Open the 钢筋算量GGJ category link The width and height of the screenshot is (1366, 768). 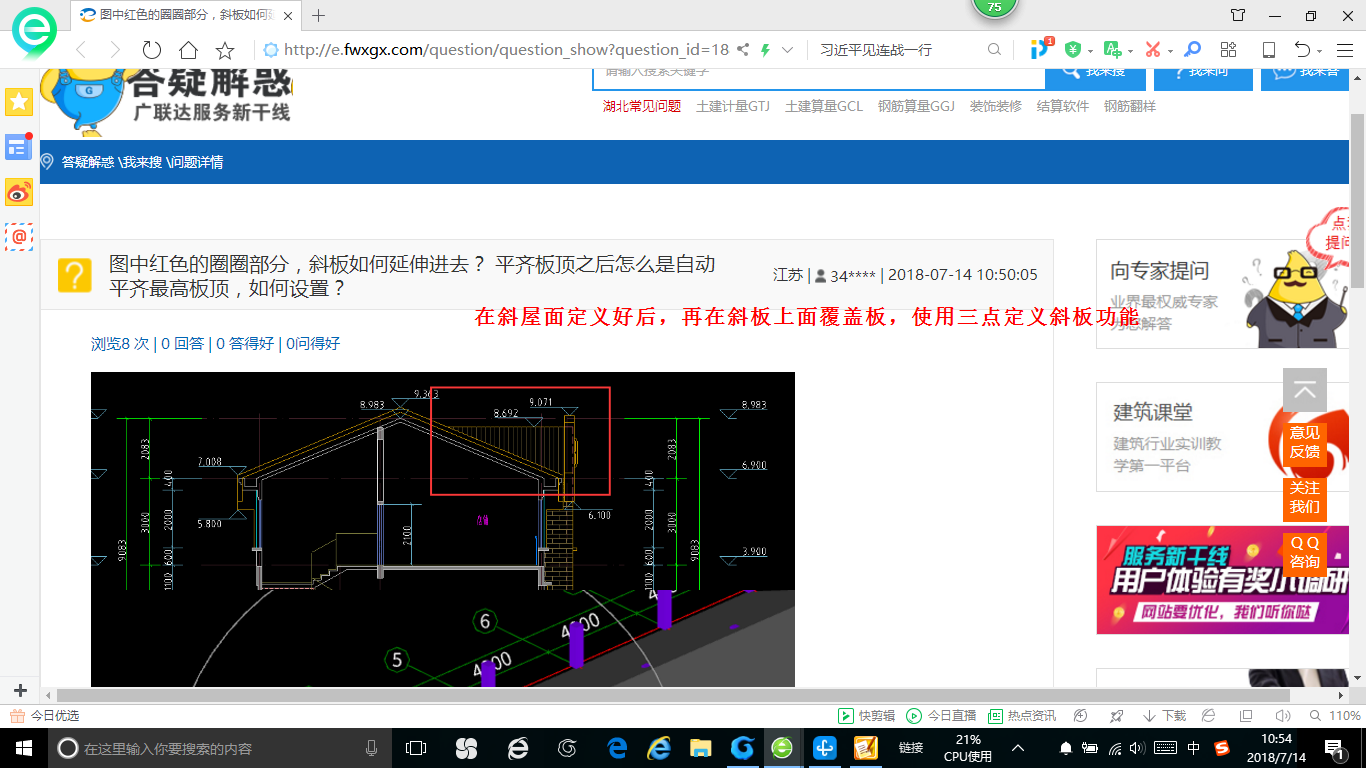coord(916,106)
